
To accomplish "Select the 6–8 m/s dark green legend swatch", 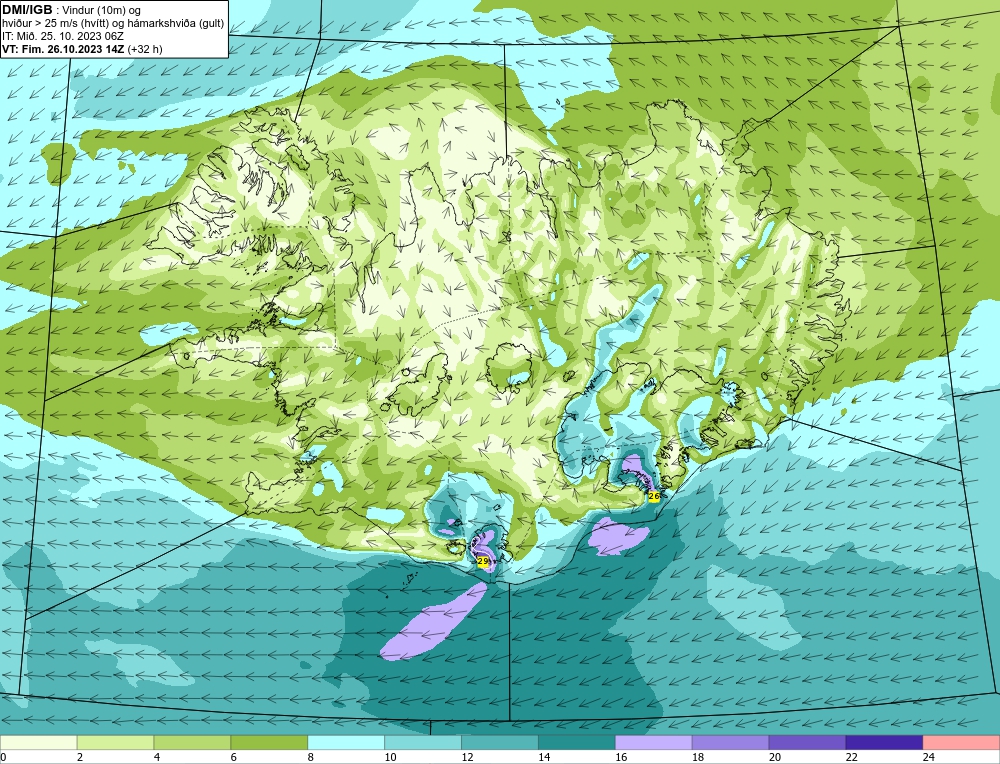I will click(x=269, y=743).
